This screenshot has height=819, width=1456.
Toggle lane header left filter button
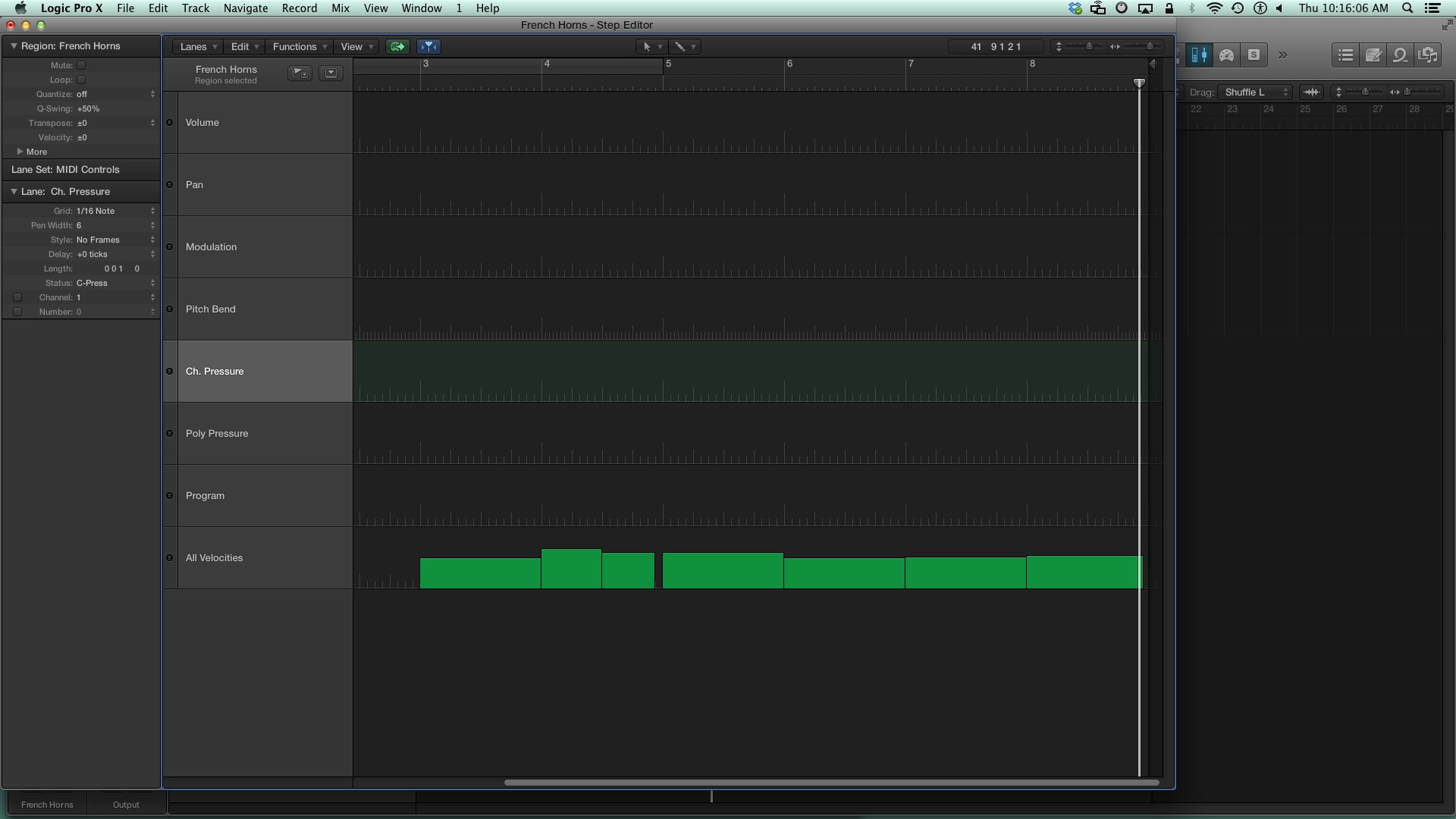click(x=300, y=73)
